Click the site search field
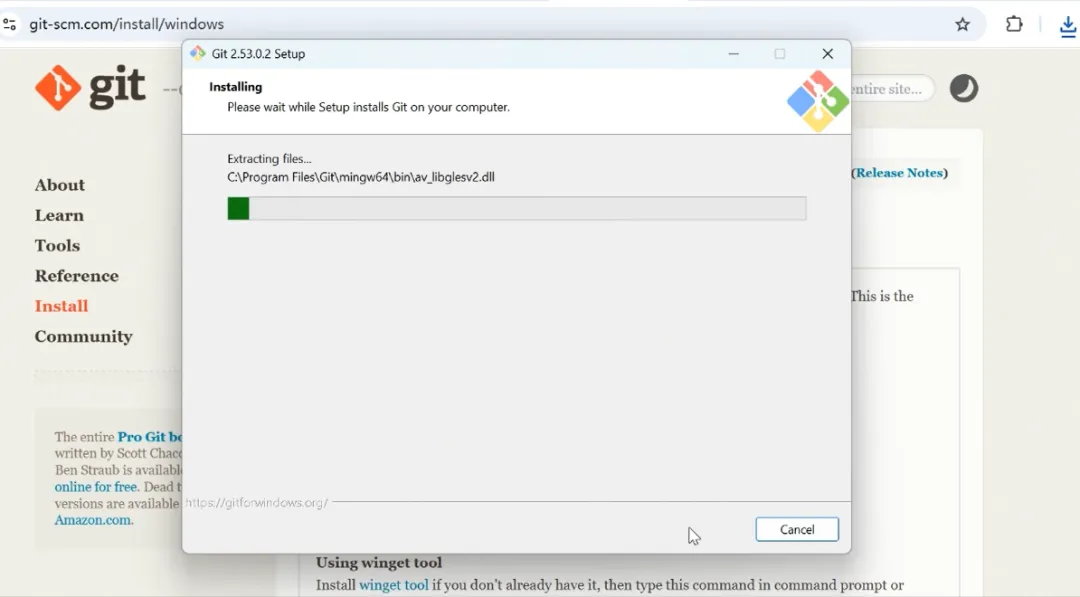Screen dimensions: 1080x597 [x=892, y=89]
